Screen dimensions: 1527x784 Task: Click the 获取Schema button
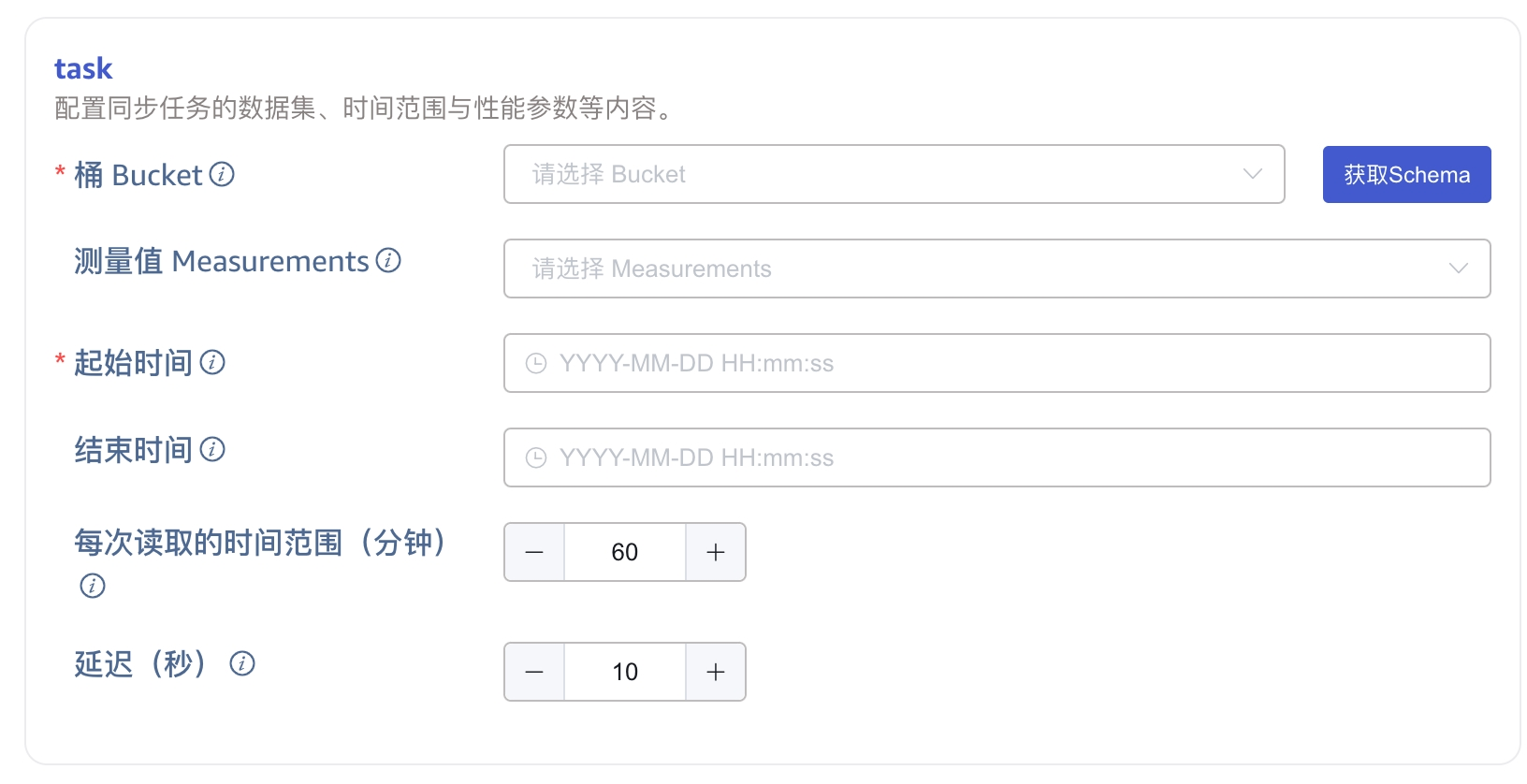(1406, 174)
